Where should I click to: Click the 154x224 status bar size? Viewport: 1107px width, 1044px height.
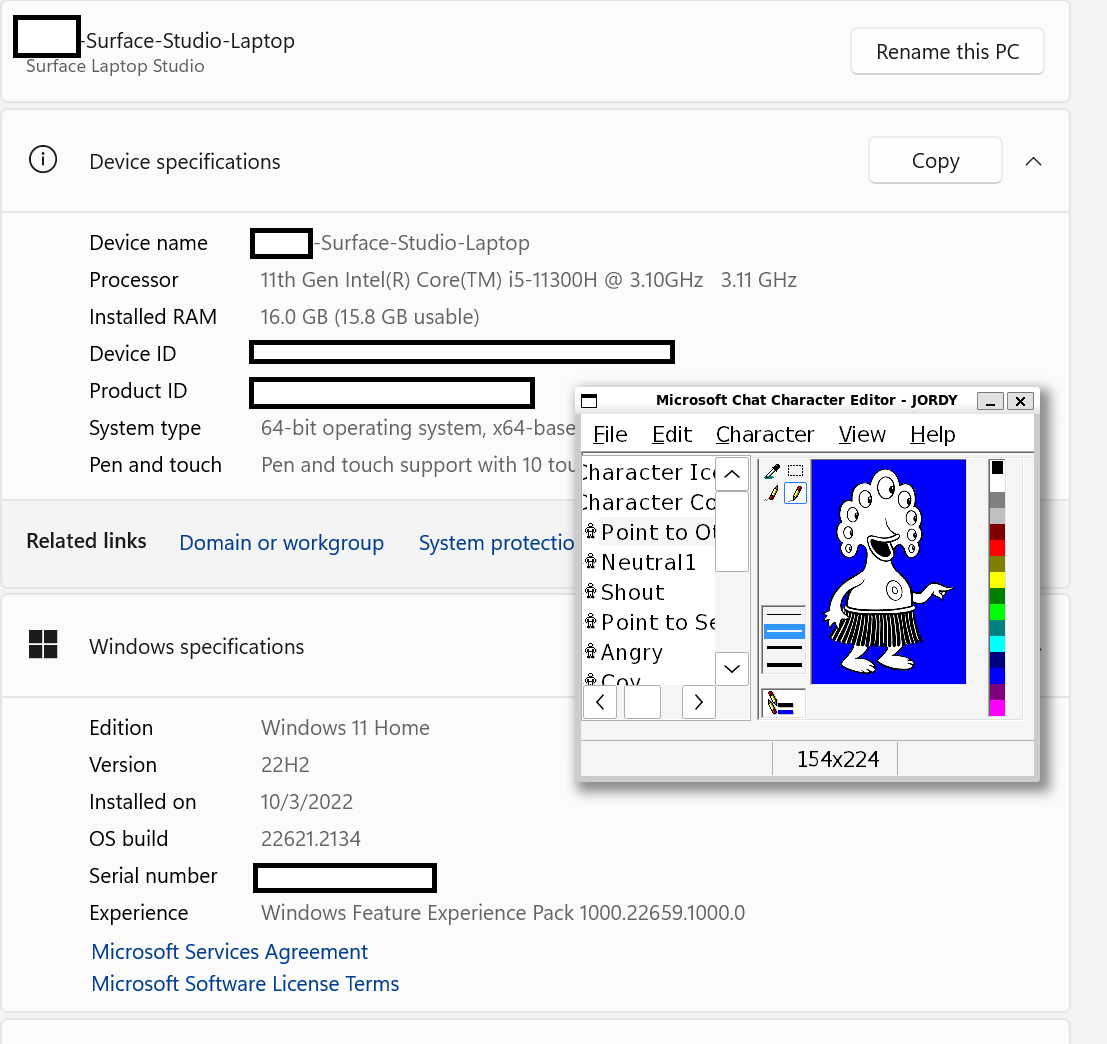(x=837, y=759)
